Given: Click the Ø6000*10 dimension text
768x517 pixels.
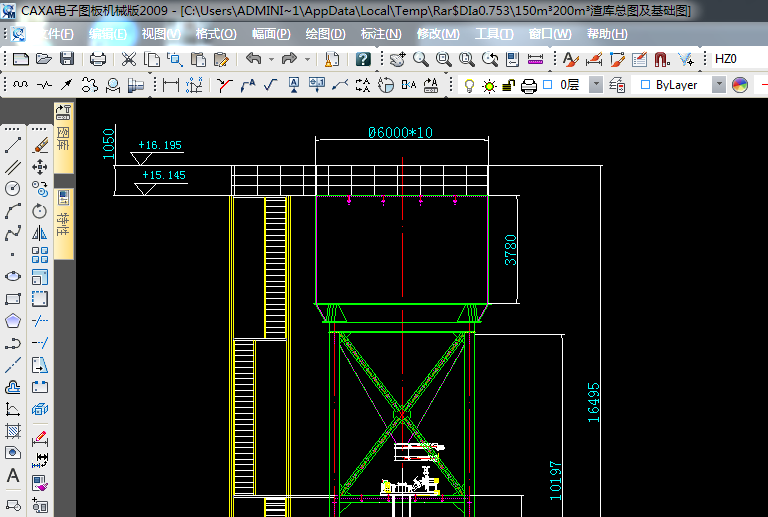Looking at the screenshot, I should click(x=401, y=133).
